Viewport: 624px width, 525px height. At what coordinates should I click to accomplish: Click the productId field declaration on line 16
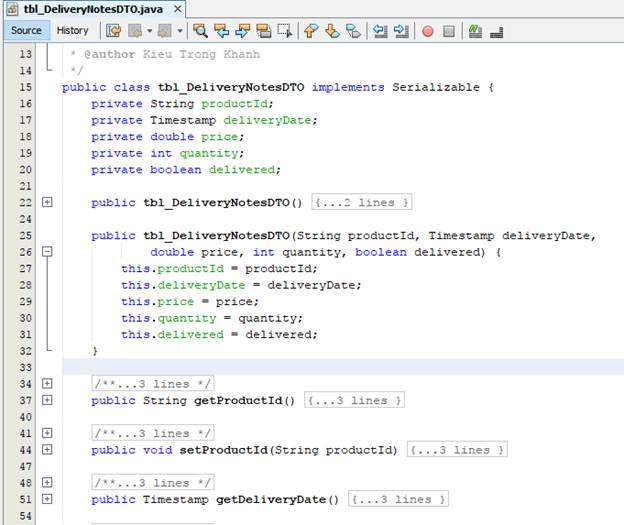point(234,104)
